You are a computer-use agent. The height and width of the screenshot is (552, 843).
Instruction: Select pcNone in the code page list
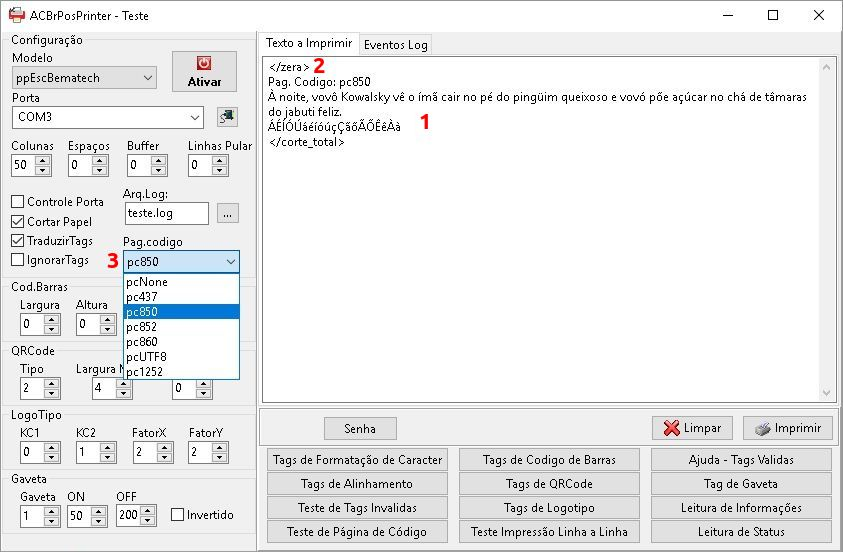coord(181,282)
